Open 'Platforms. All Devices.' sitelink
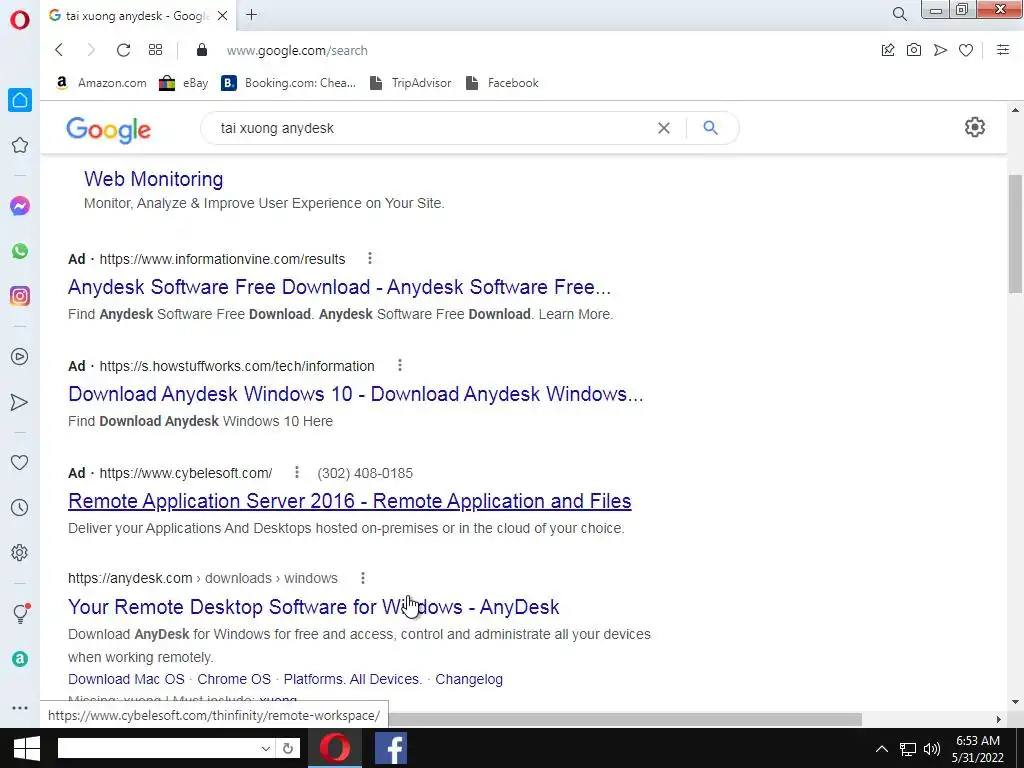 353,679
